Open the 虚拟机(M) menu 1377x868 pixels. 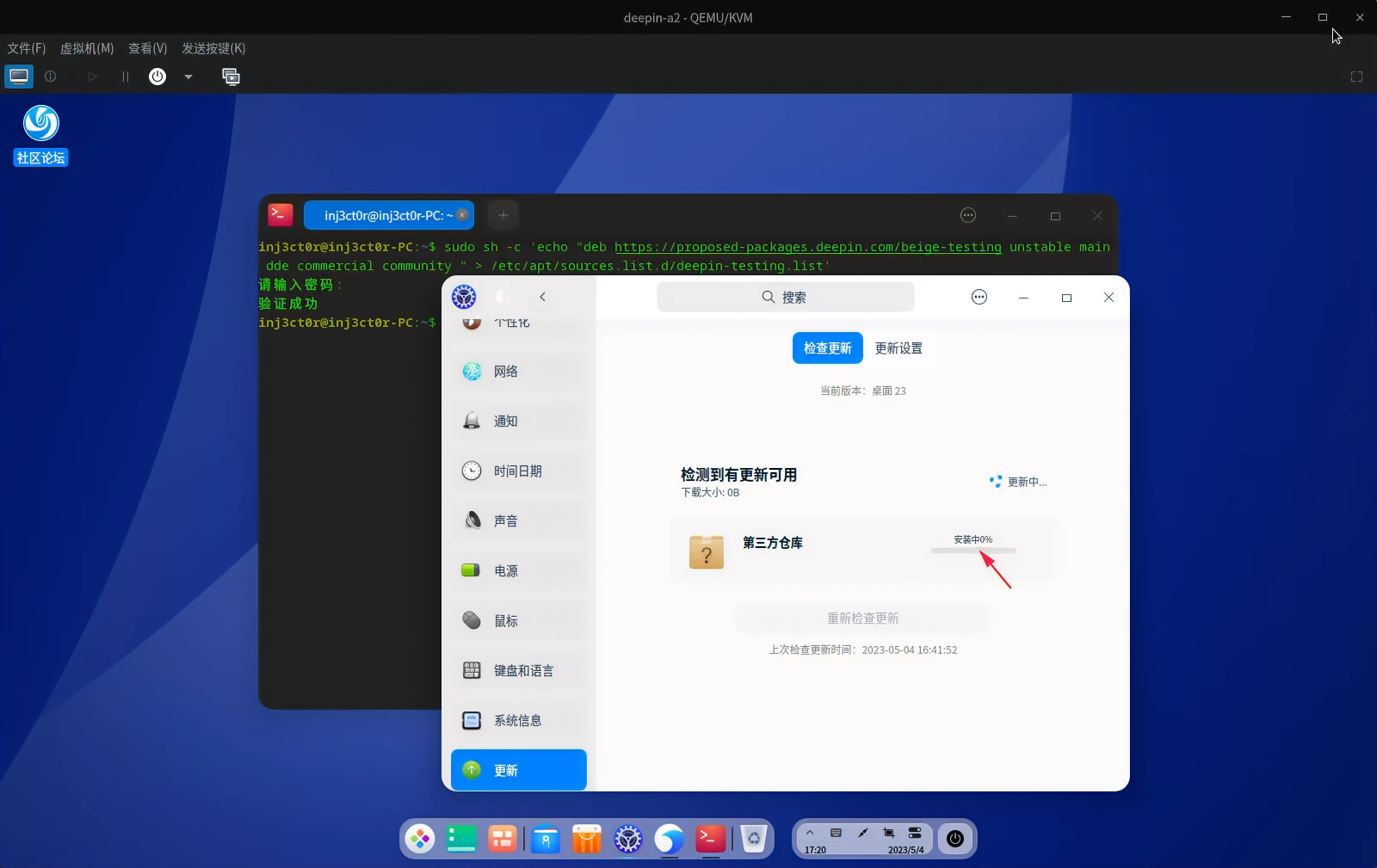tap(85, 48)
